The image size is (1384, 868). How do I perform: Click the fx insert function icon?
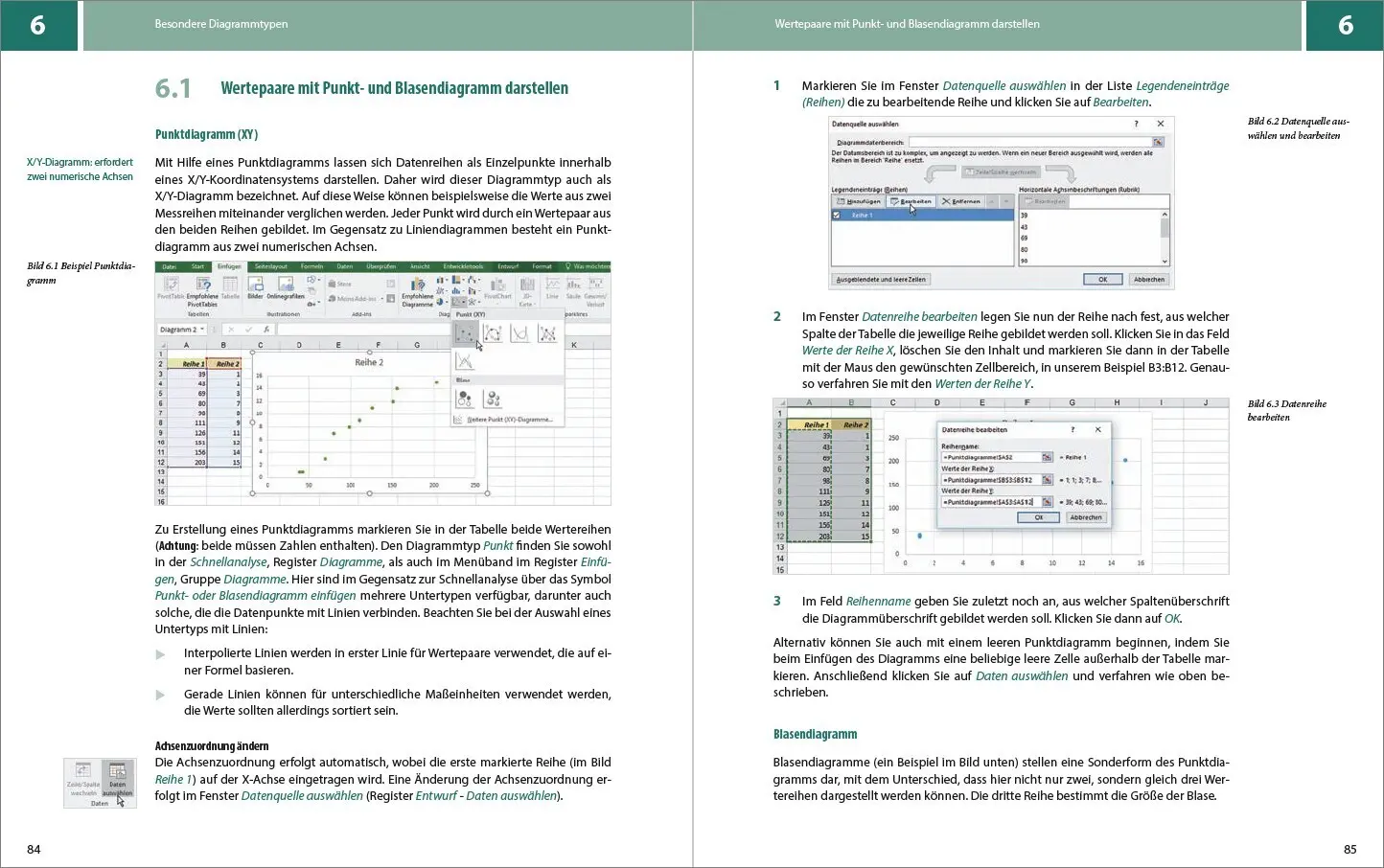[x=266, y=330]
